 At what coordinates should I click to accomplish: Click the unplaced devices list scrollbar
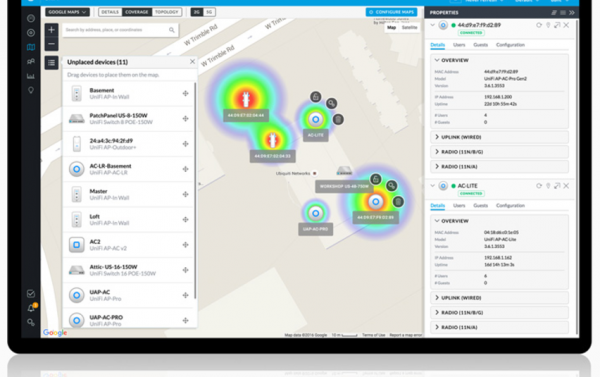point(195,191)
